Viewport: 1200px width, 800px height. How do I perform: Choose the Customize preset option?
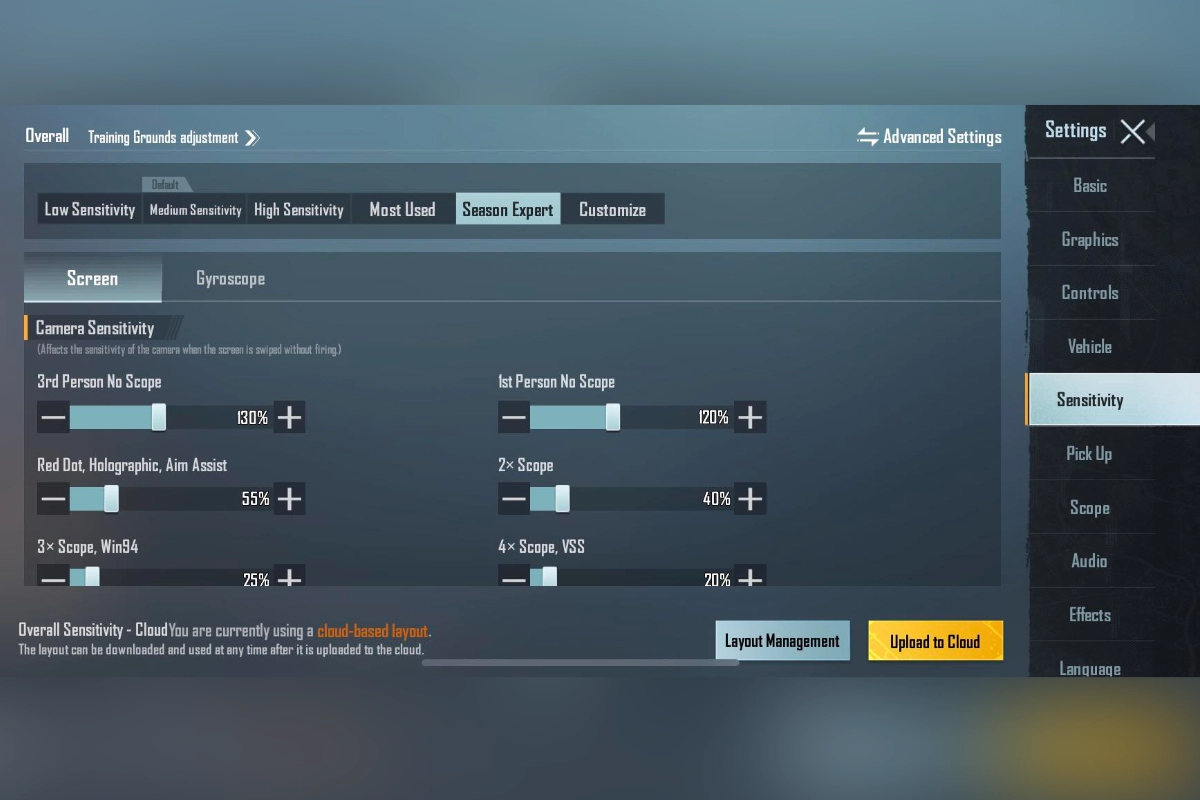(x=612, y=209)
